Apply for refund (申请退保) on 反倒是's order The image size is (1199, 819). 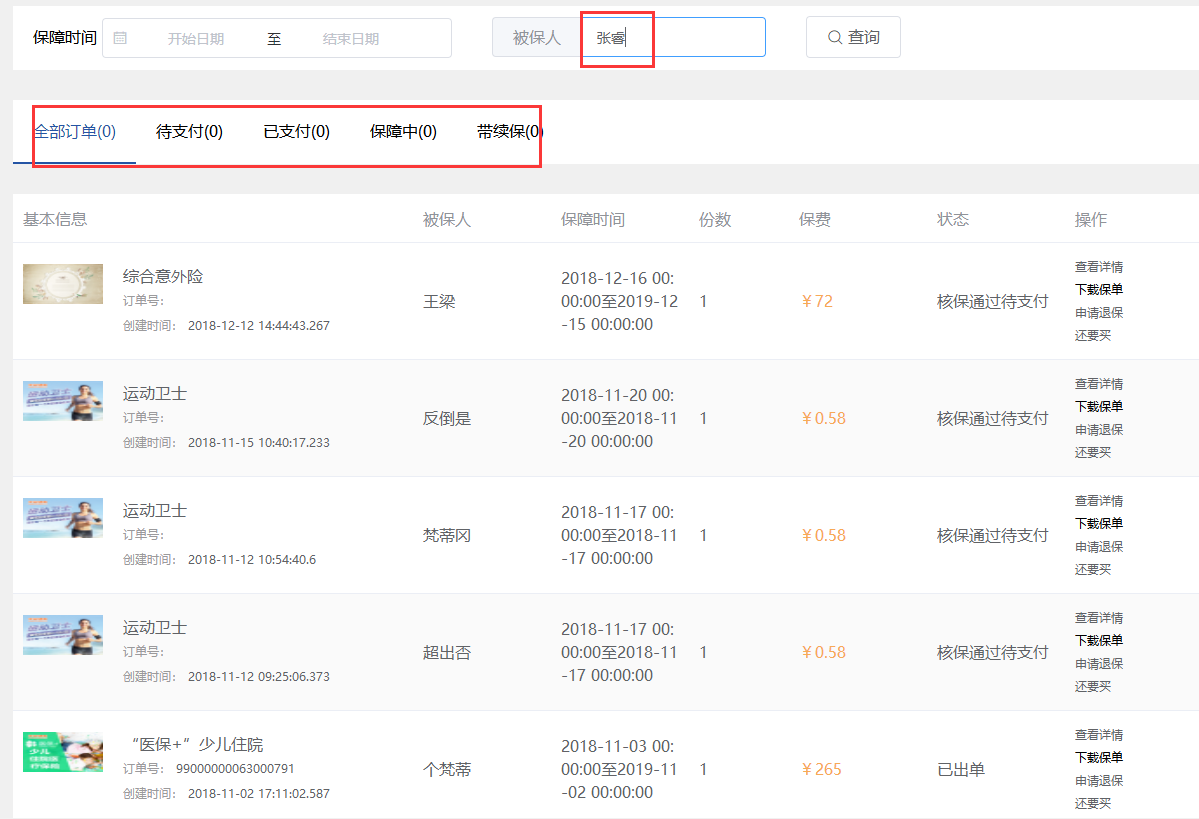tap(1098, 430)
